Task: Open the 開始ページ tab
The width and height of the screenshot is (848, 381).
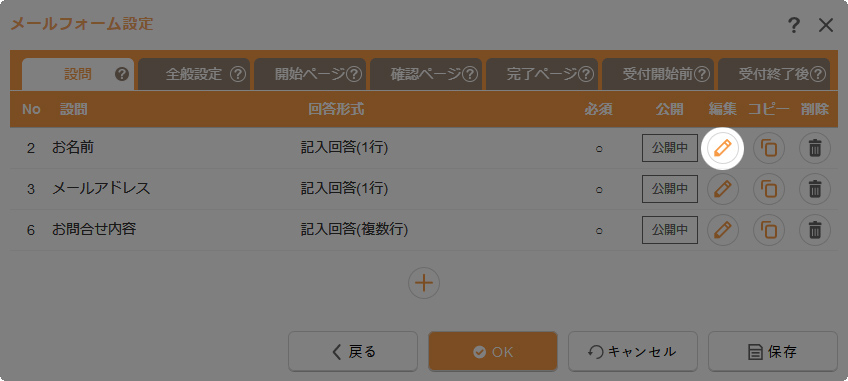Action: [x=310, y=74]
